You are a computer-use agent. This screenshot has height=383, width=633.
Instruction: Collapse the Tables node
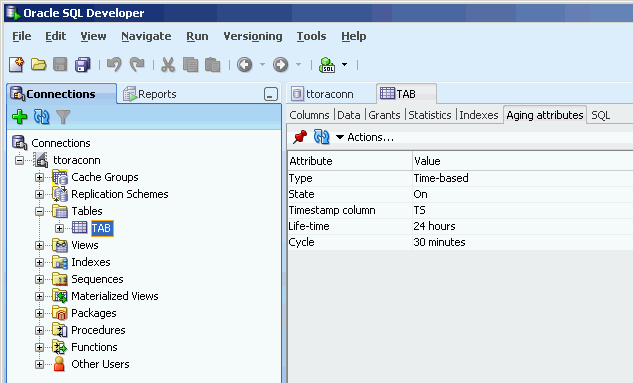[39, 211]
